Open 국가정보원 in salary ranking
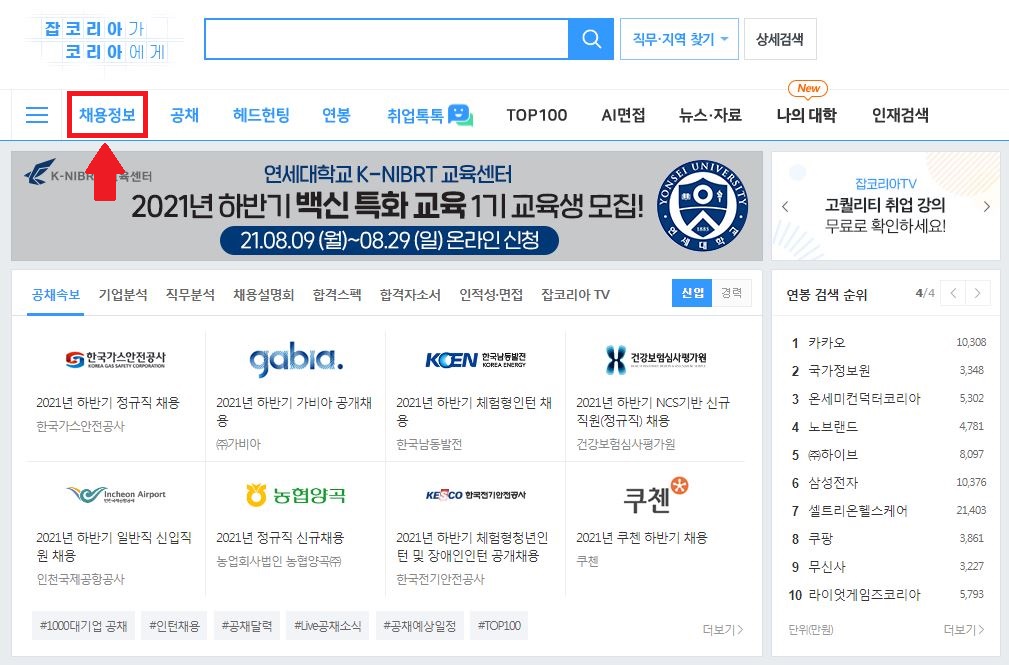1009x665 pixels. tap(839, 371)
